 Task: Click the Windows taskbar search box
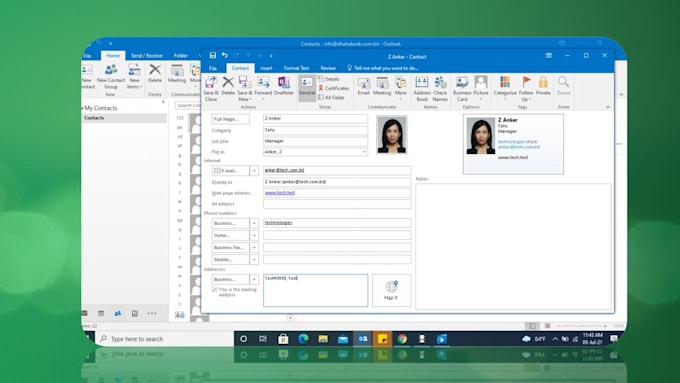[164, 339]
